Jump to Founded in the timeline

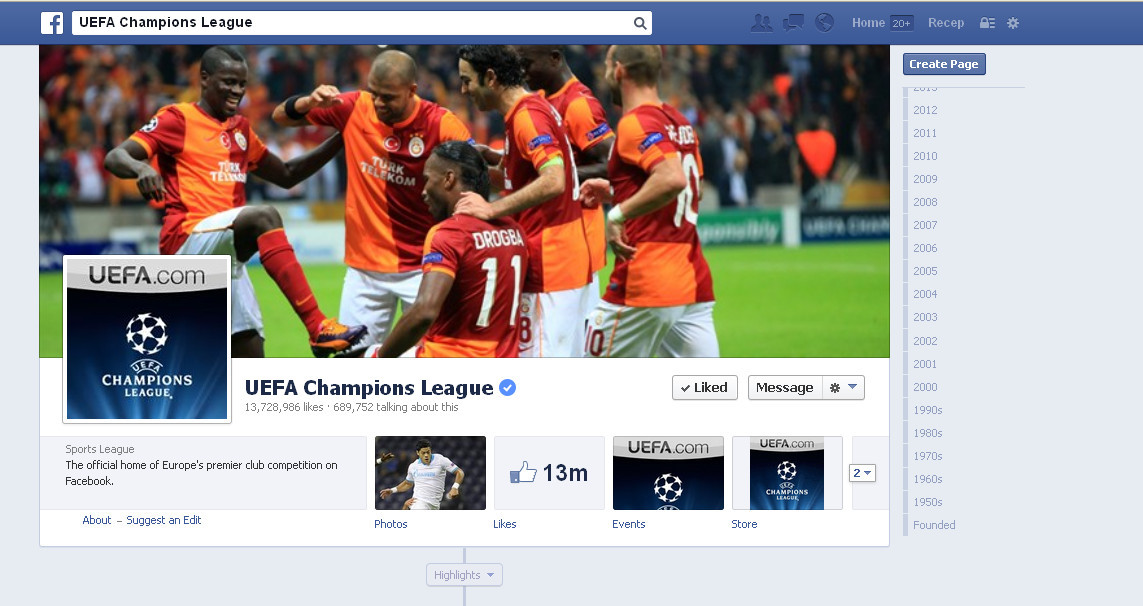934,525
